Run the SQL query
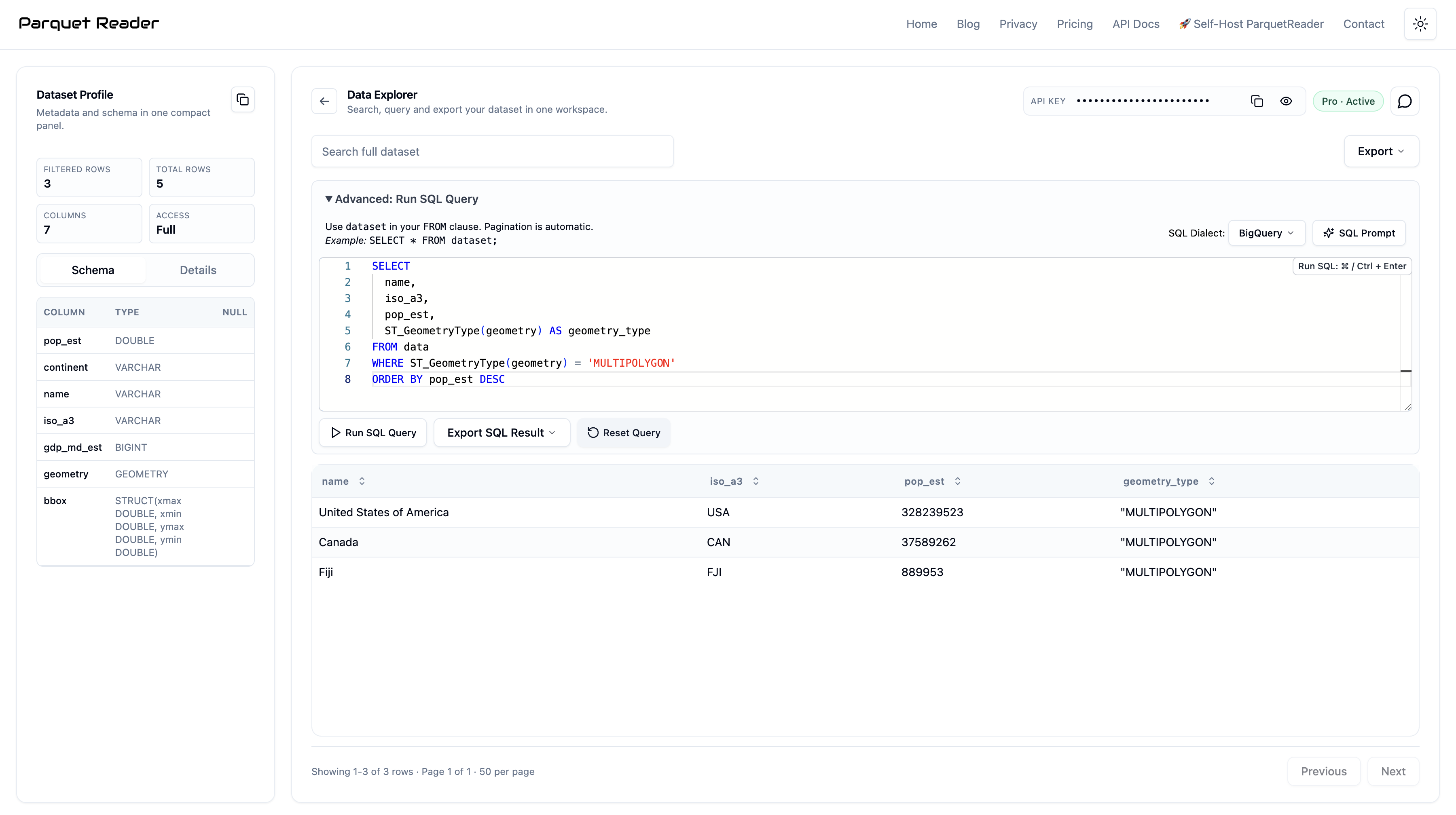 point(373,433)
